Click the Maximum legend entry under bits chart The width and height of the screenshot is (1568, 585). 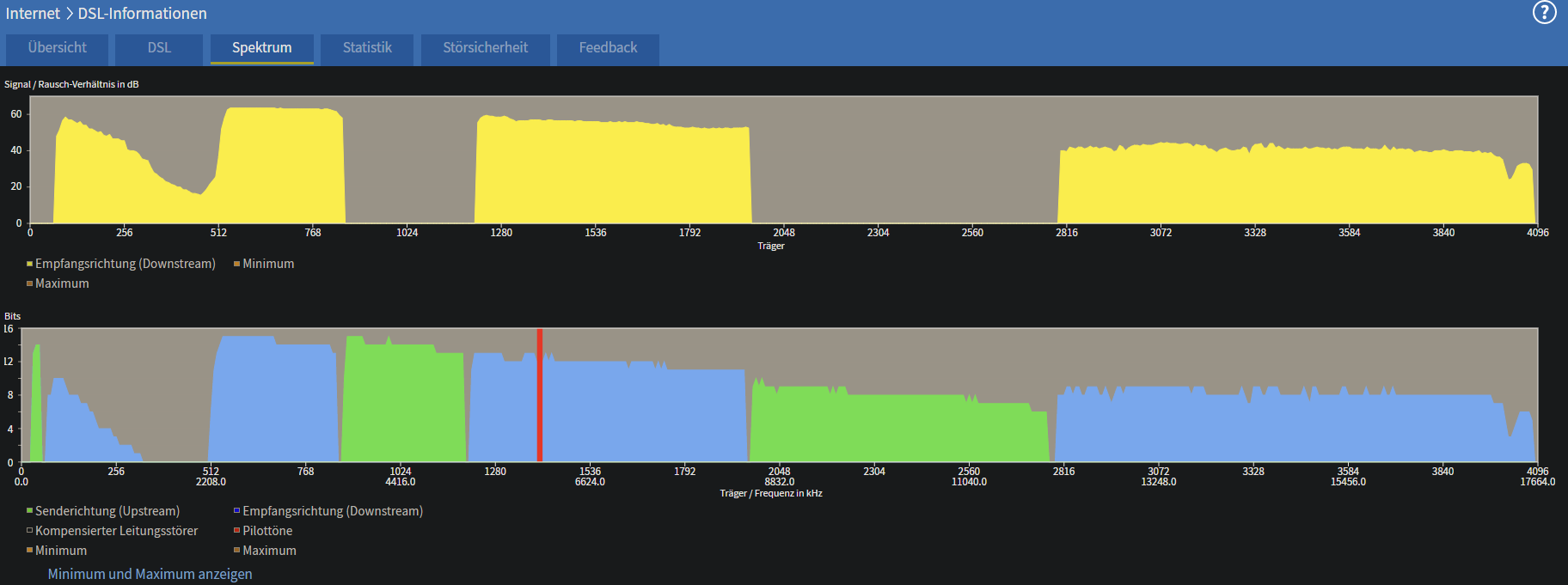pyautogui.click(x=265, y=551)
